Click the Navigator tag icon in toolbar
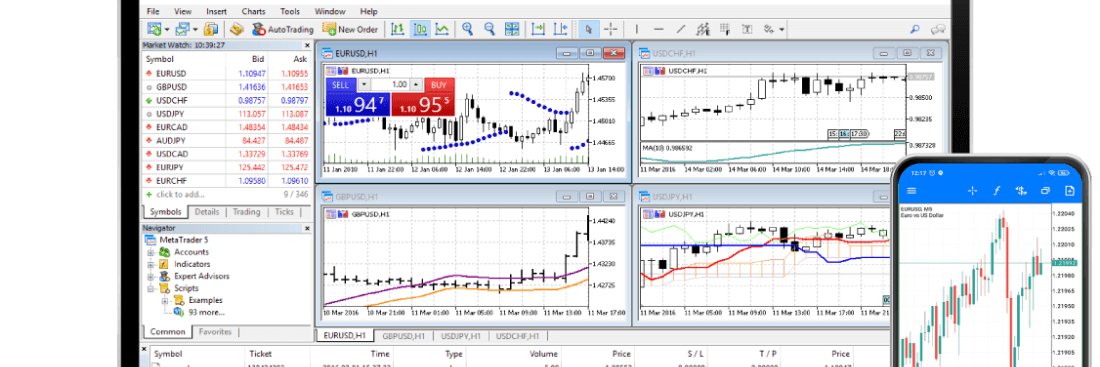Viewport: 1100px width, 367px height. 236,29
